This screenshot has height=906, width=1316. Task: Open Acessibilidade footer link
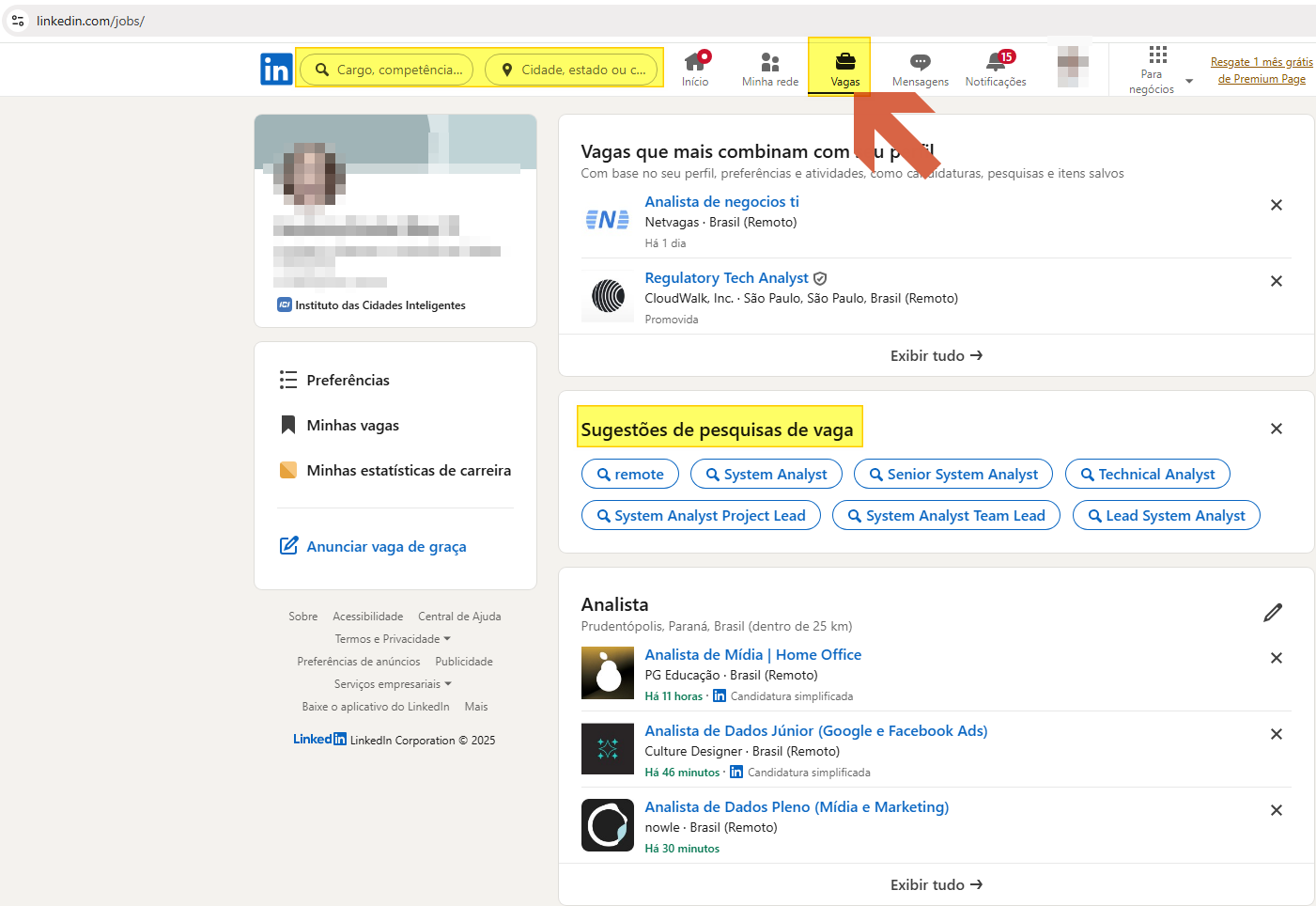[x=367, y=617]
